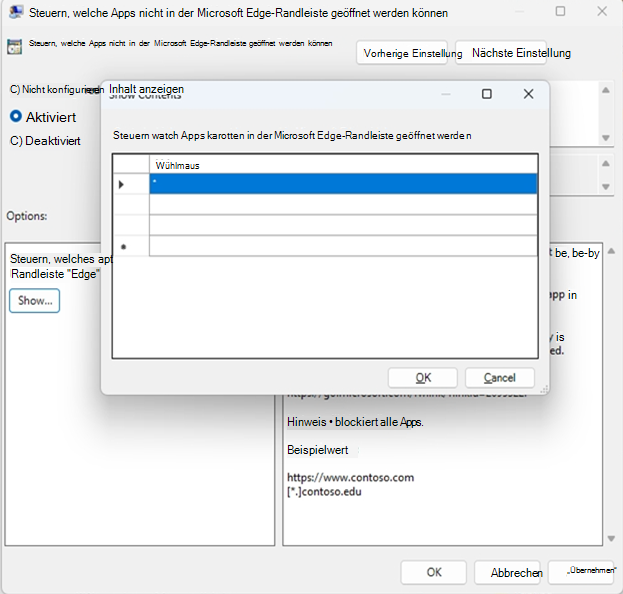The height and width of the screenshot is (594, 623).
Task: Click the [*.]contoso.edu example text
Action: coord(324,492)
